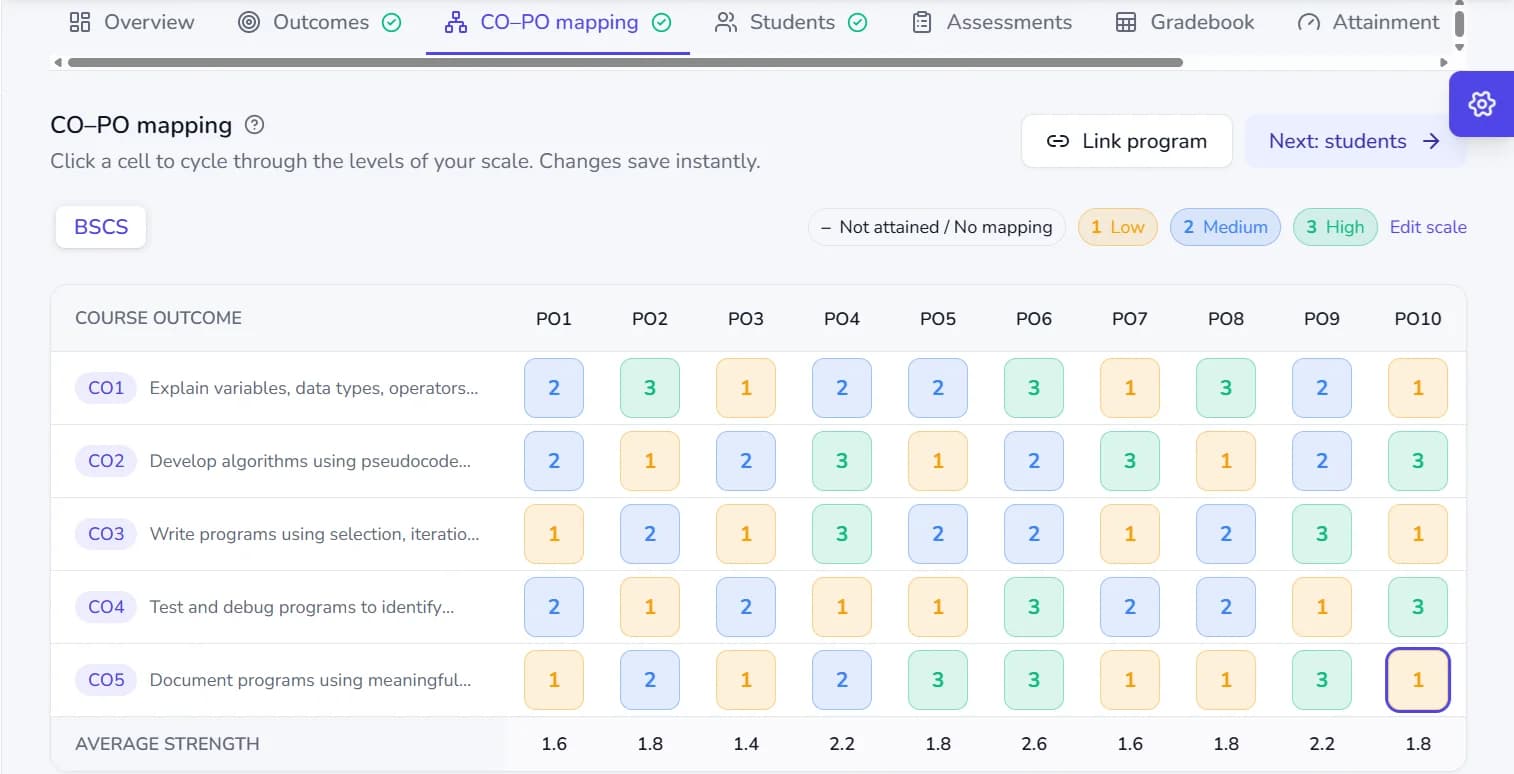Click the 3 High legend chip
The height and width of the screenshot is (774, 1514).
pos(1335,227)
